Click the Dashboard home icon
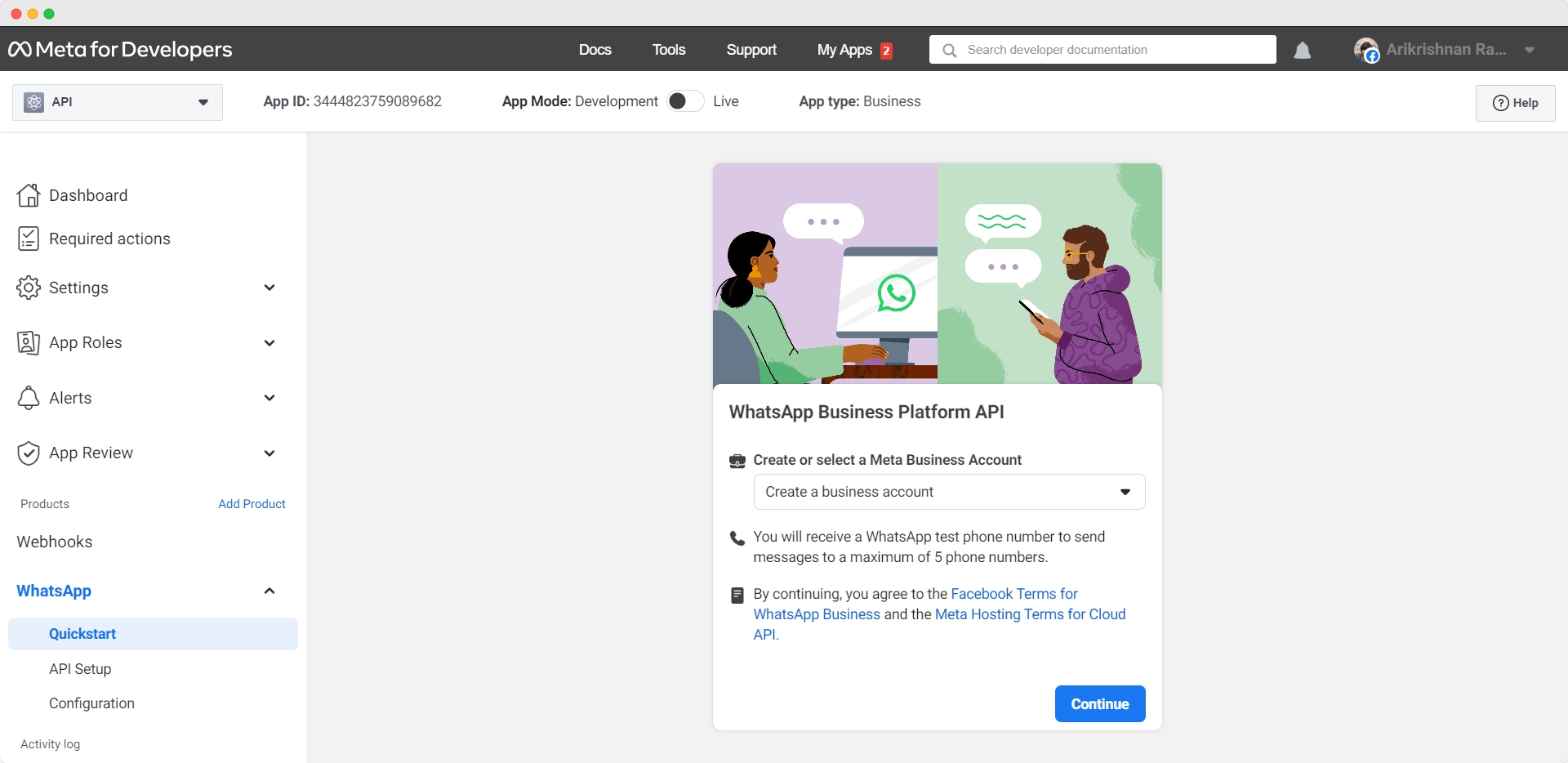 coord(29,195)
